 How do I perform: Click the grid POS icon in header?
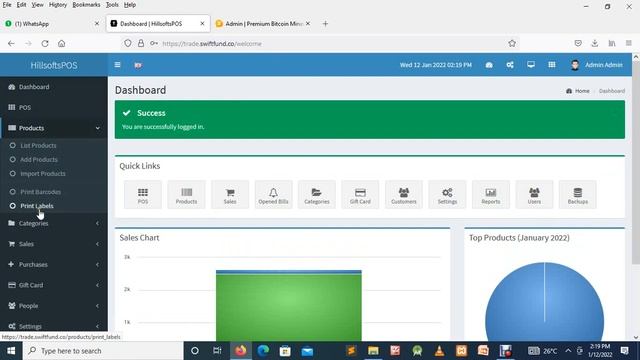point(552,65)
